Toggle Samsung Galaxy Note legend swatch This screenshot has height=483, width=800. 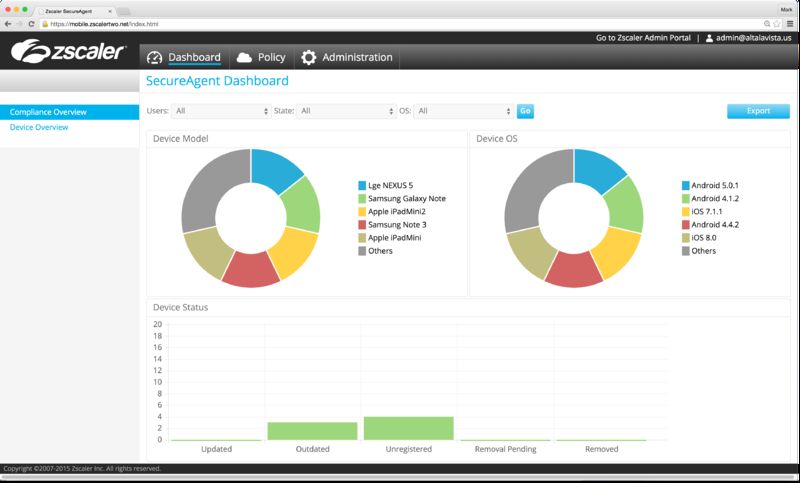click(362, 199)
